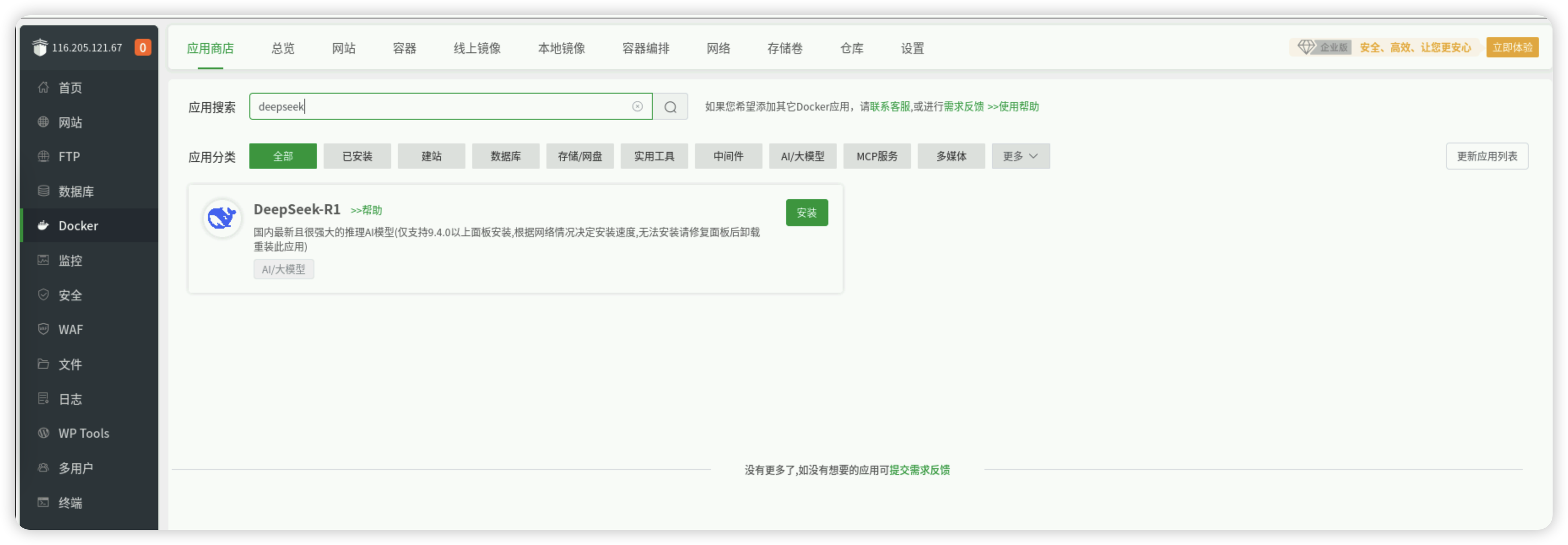Open the 网站 tab in top navigation
Screen dimensions: 1568x545
(x=343, y=48)
